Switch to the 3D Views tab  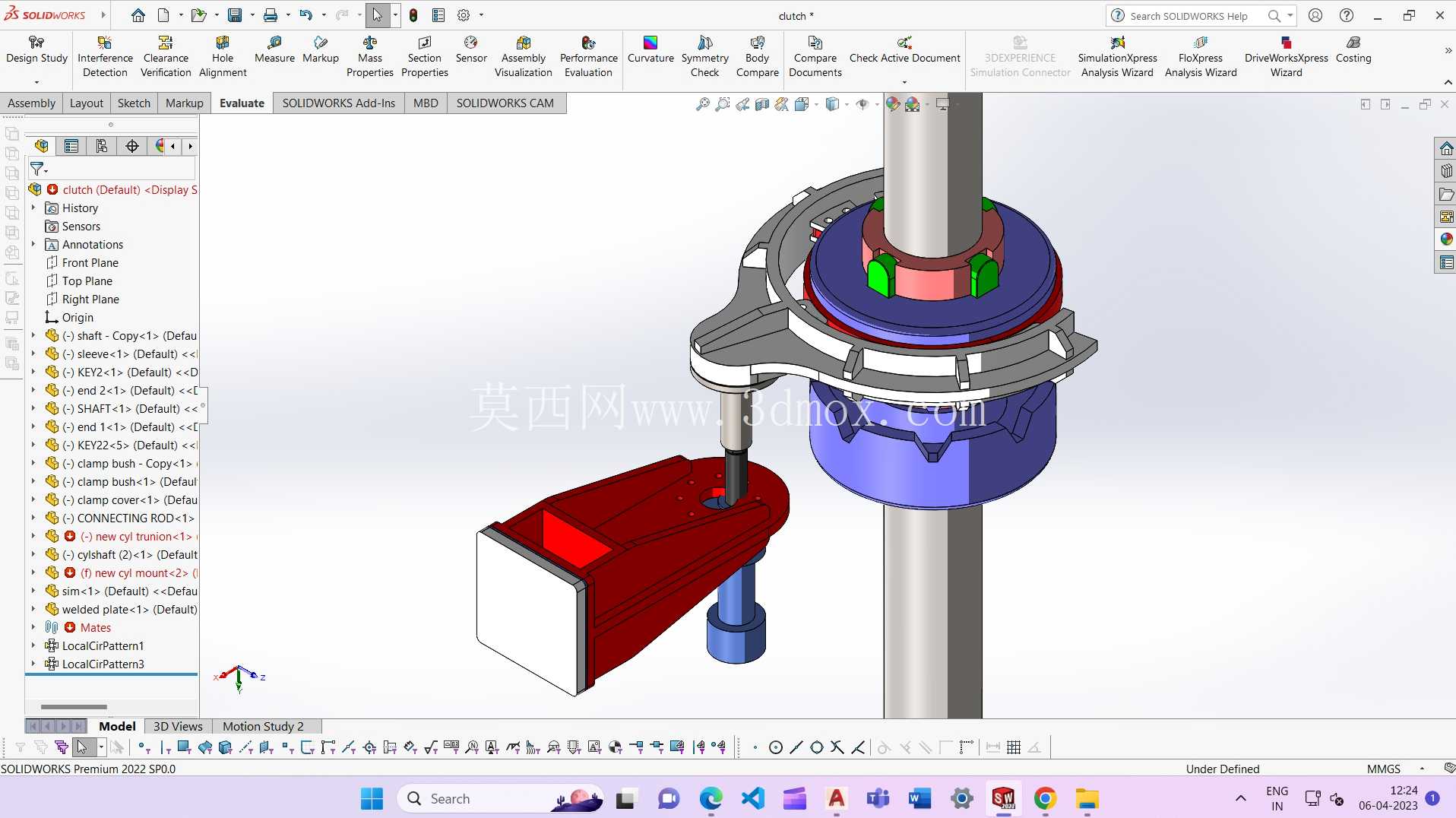[x=178, y=726]
